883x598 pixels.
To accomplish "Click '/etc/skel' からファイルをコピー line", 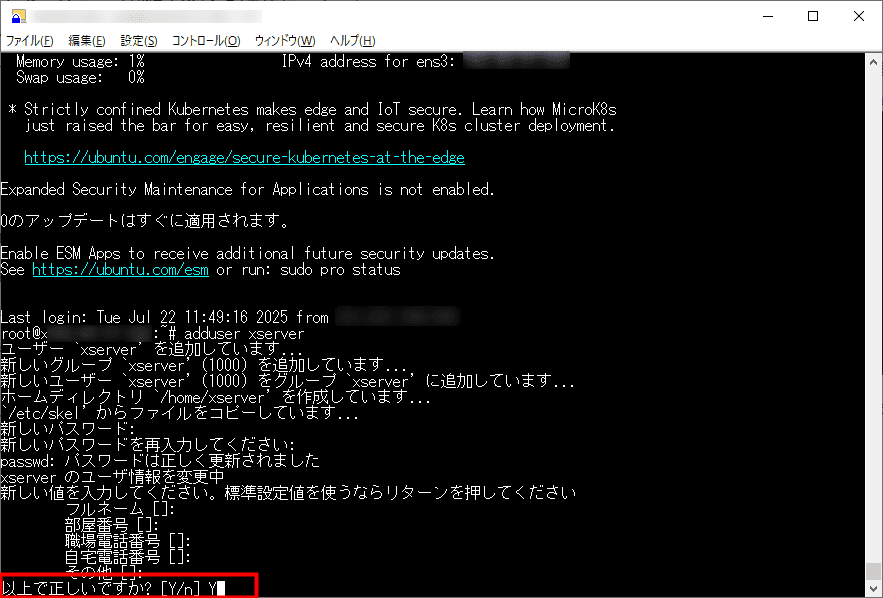I will coord(180,413).
